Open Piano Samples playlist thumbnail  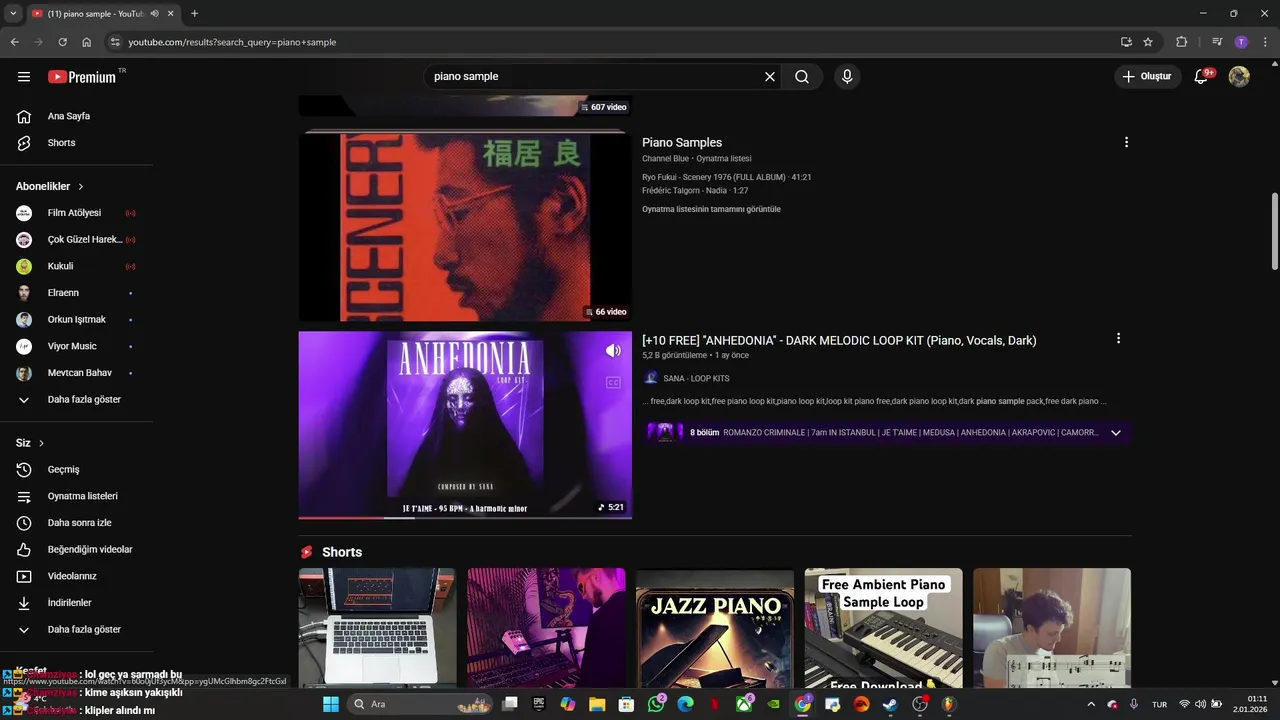coord(465,227)
